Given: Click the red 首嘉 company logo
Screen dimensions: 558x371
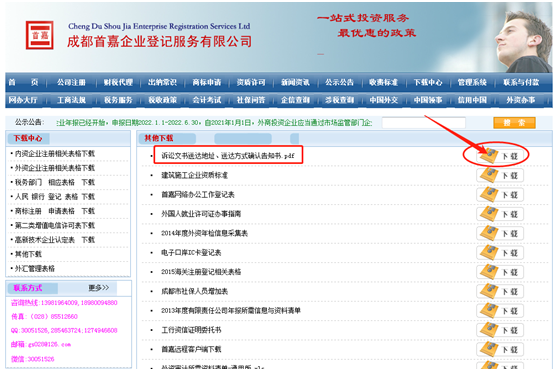Looking at the screenshot, I should (40, 35).
